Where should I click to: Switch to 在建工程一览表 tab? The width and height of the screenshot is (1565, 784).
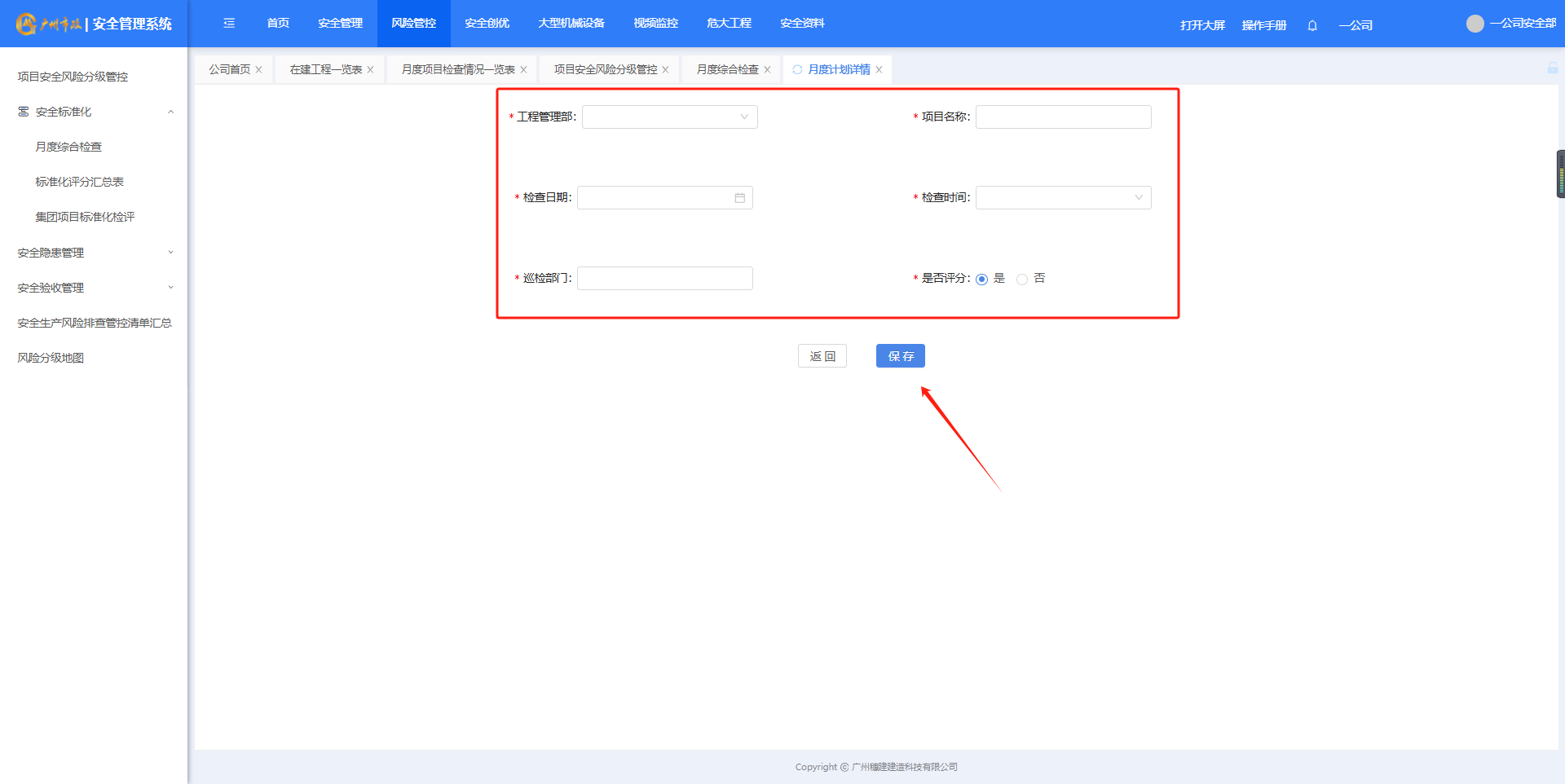click(325, 70)
